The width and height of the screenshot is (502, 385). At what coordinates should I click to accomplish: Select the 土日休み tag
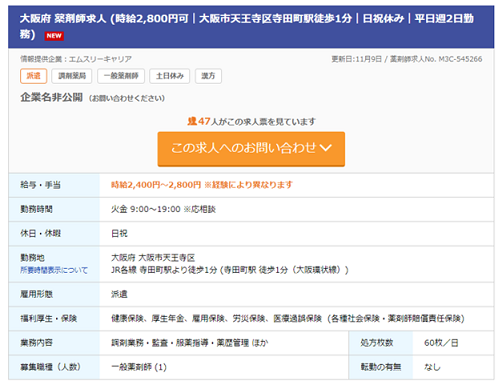[x=170, y=76]
